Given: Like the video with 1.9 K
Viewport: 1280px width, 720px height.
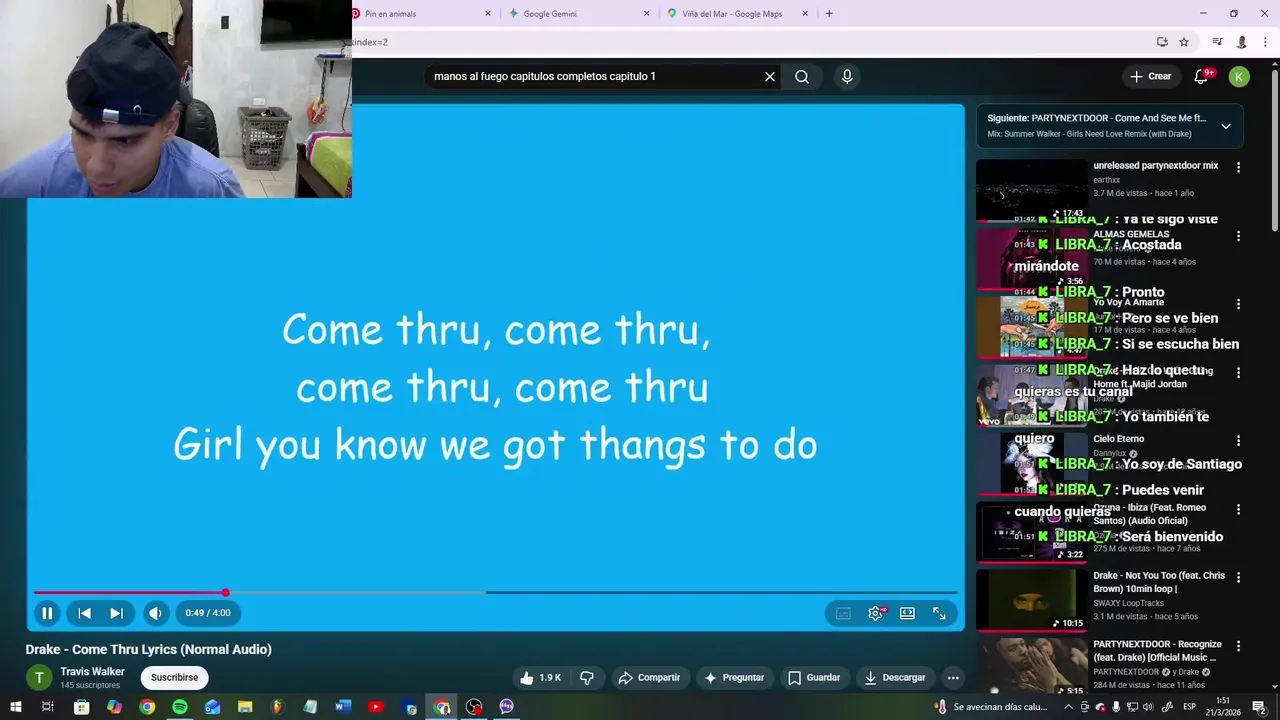Looking at the screenshot, I should pos(540,678).
